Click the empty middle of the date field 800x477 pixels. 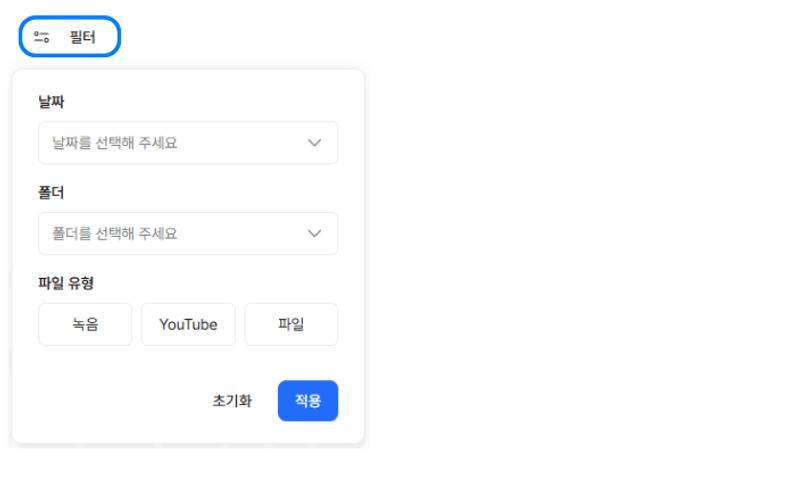[x=242, y=143]
